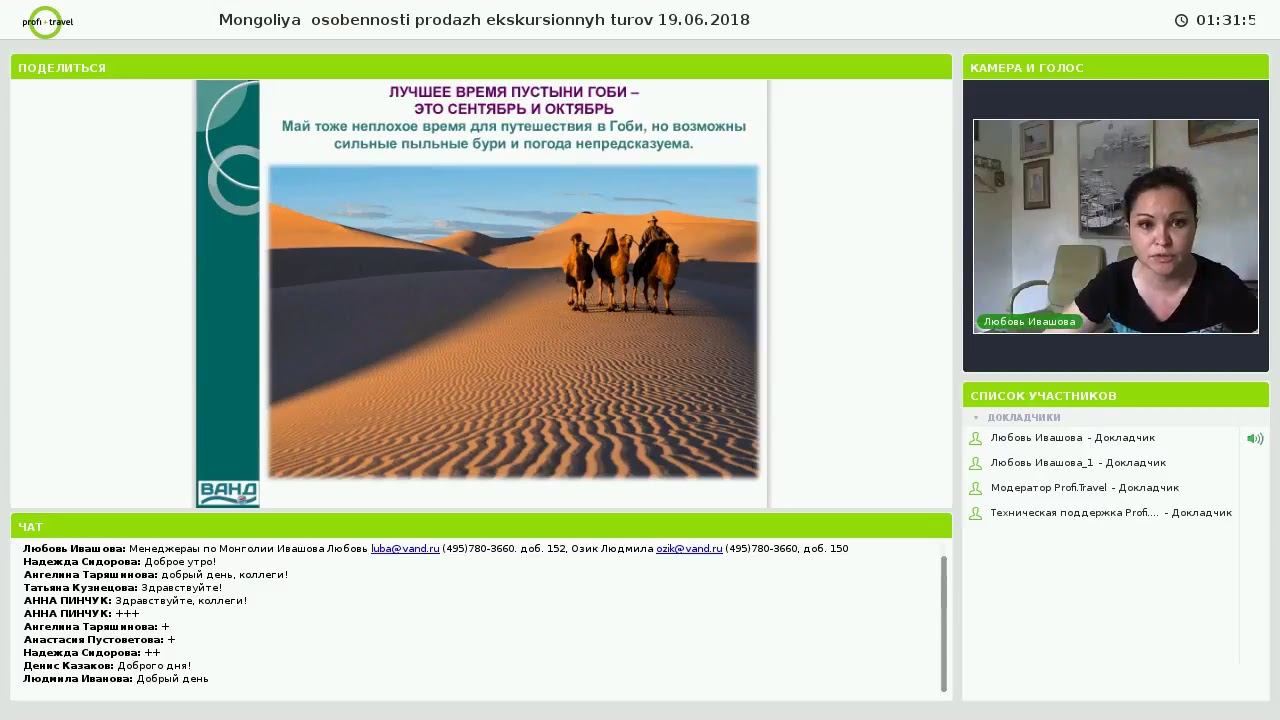1280x720 pixels.
Task: Click the Gobi desert camel slide image
Action: click(514, 322)
